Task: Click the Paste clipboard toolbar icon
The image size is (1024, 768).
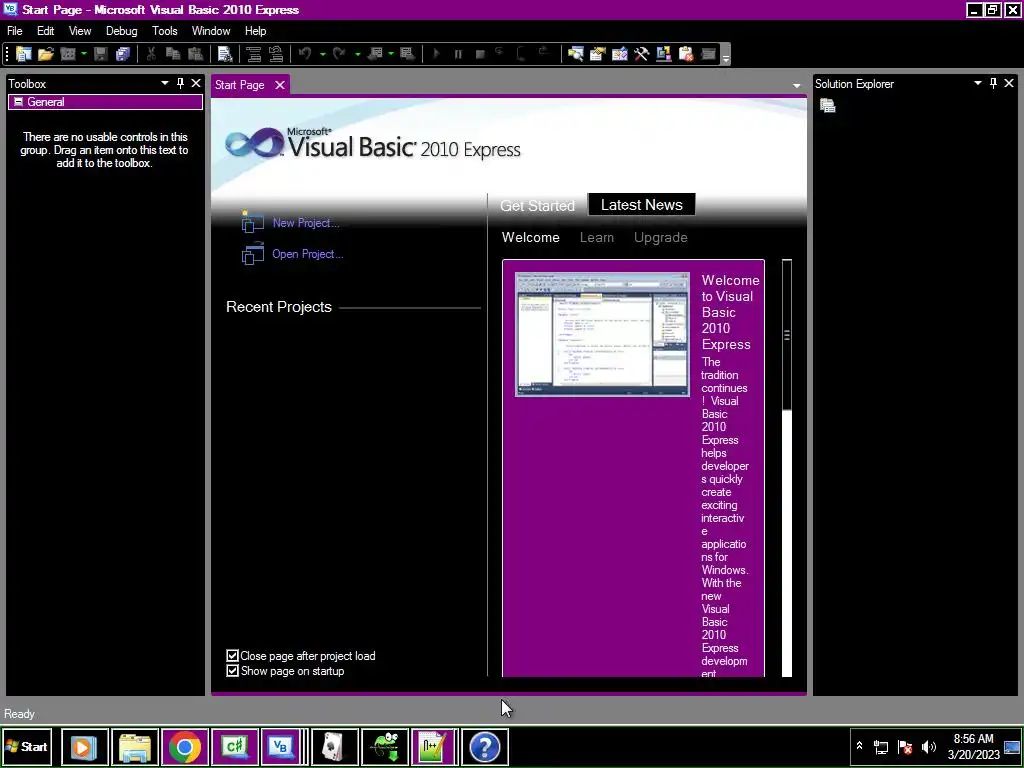Action: coord(195,54)
